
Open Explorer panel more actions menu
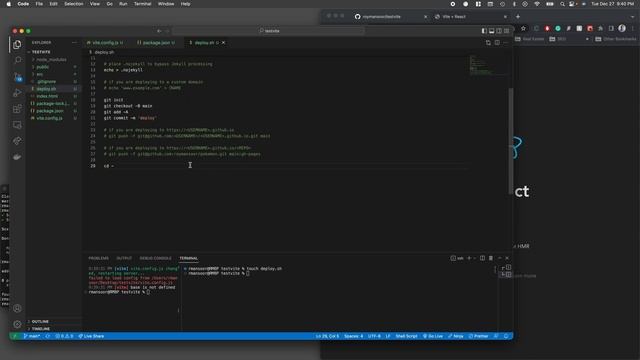click(x=74, y=42)
